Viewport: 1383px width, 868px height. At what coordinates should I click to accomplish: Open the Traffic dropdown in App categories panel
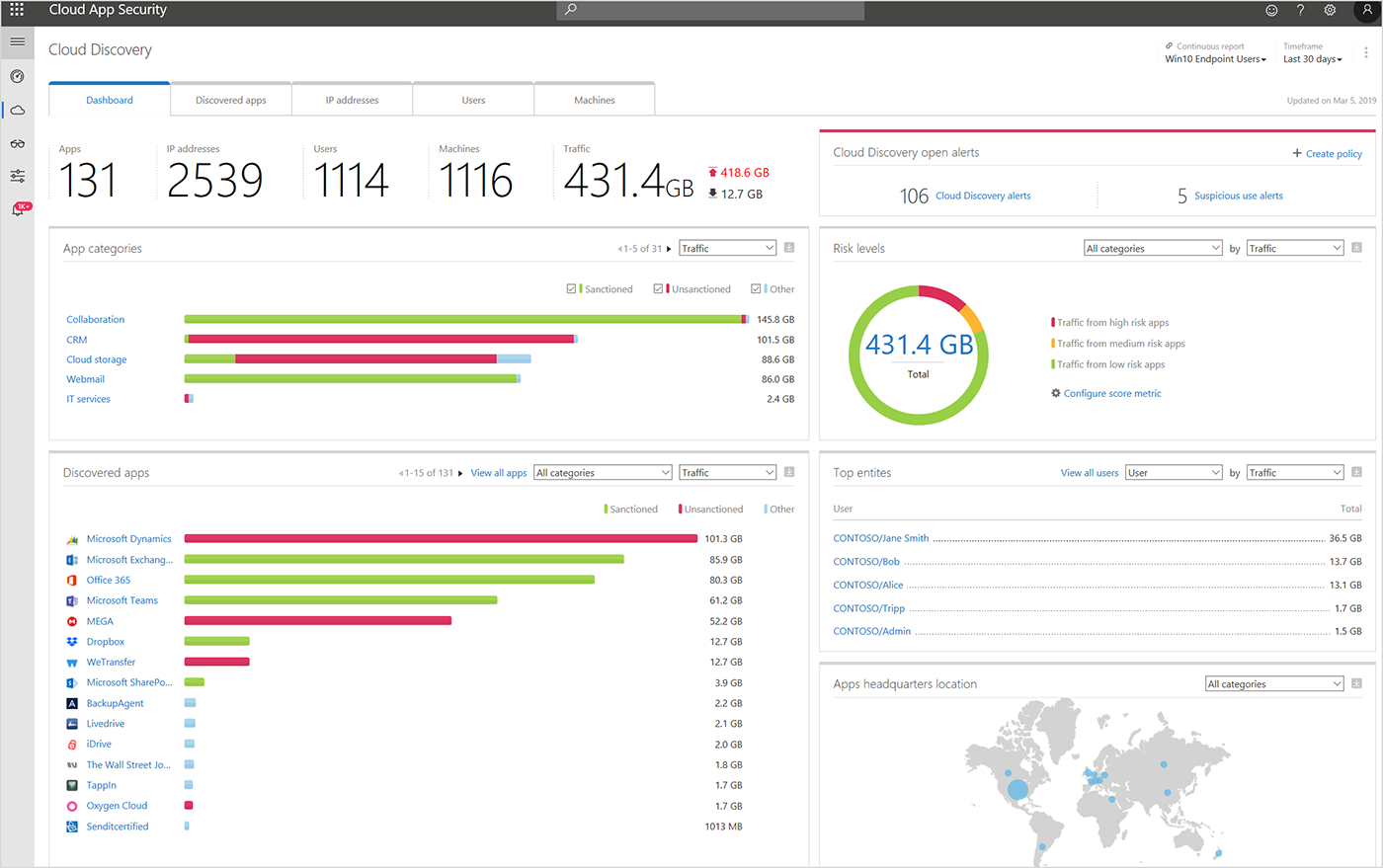(x=727, y=247)
